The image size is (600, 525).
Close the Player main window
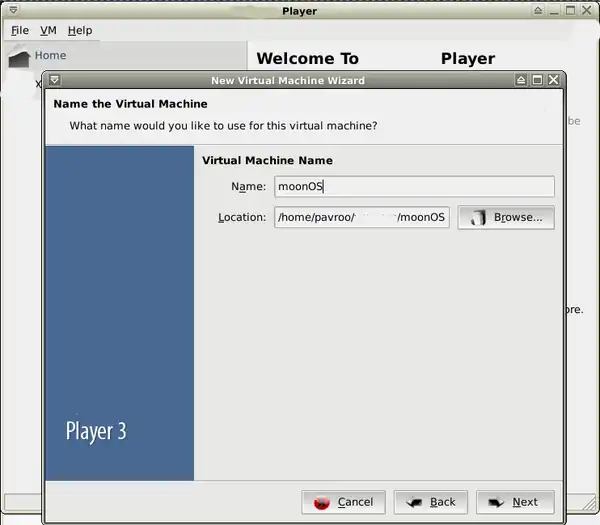588,11
